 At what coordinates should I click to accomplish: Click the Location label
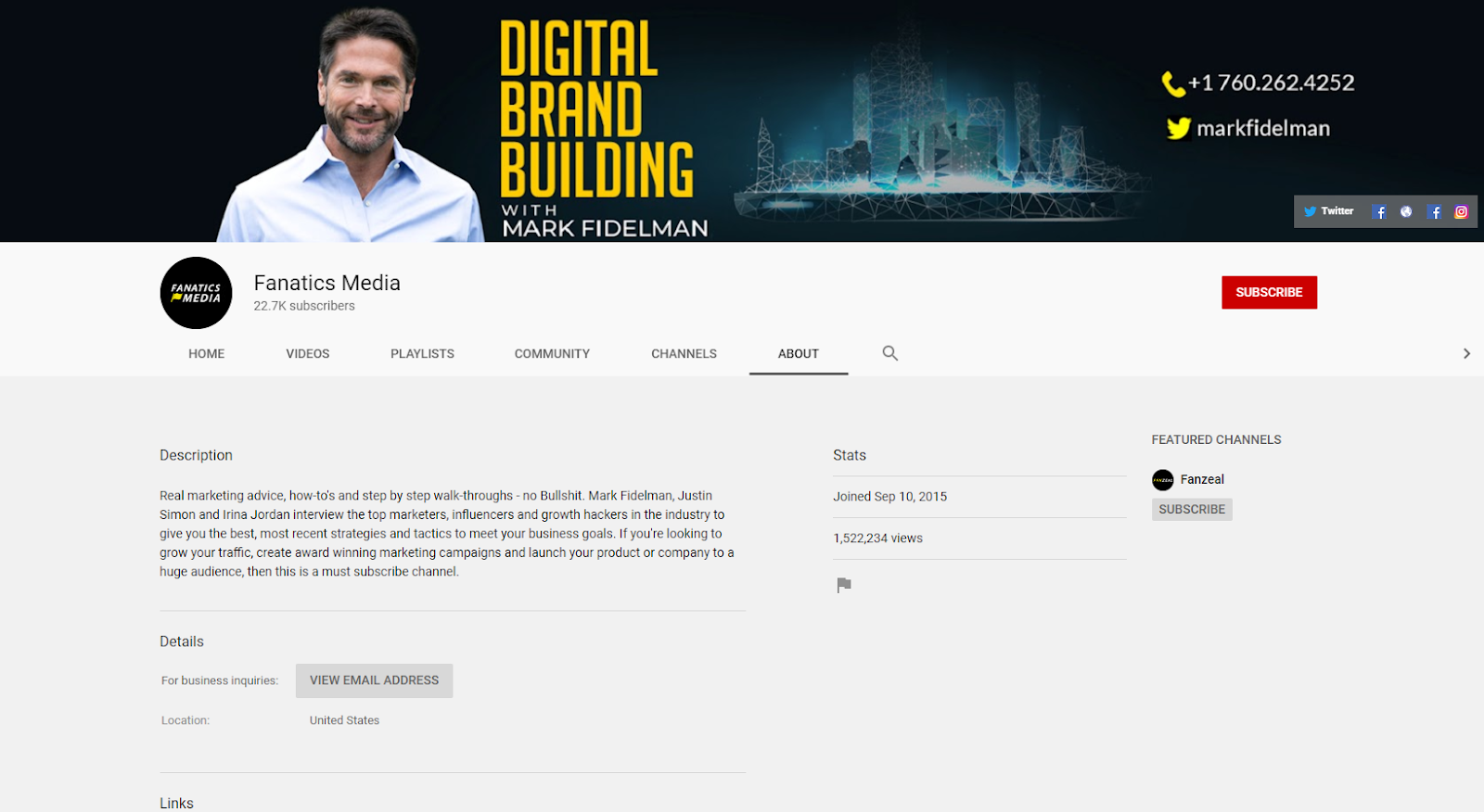pos(185,720)
